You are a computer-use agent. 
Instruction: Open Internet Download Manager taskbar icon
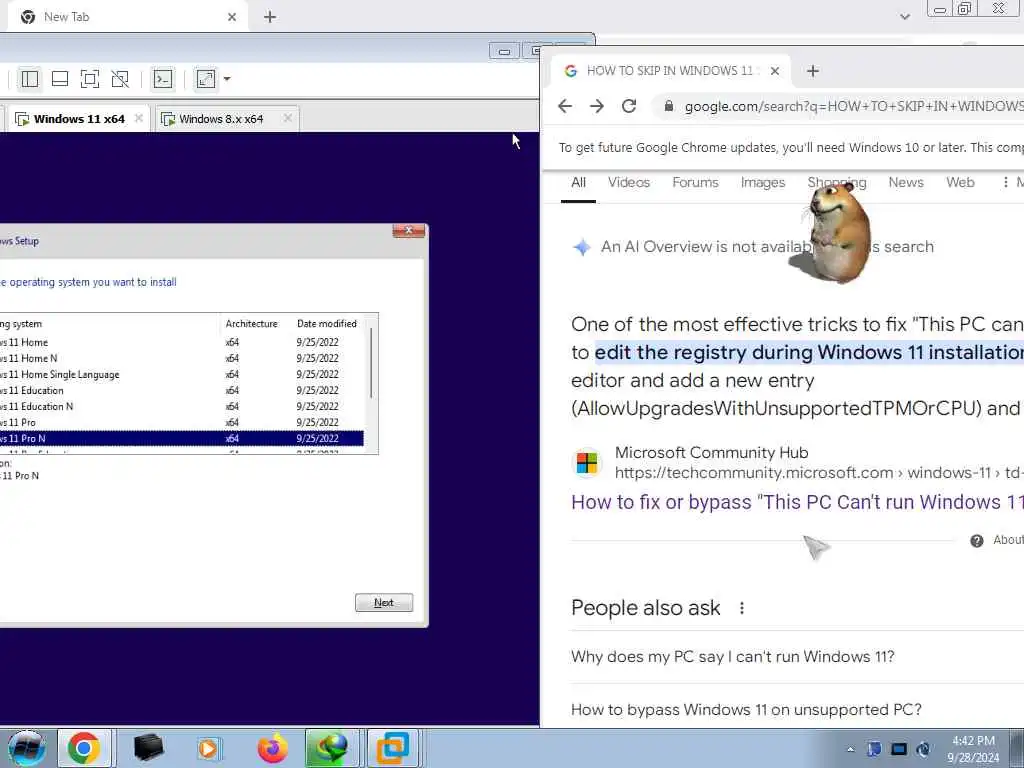330,748
